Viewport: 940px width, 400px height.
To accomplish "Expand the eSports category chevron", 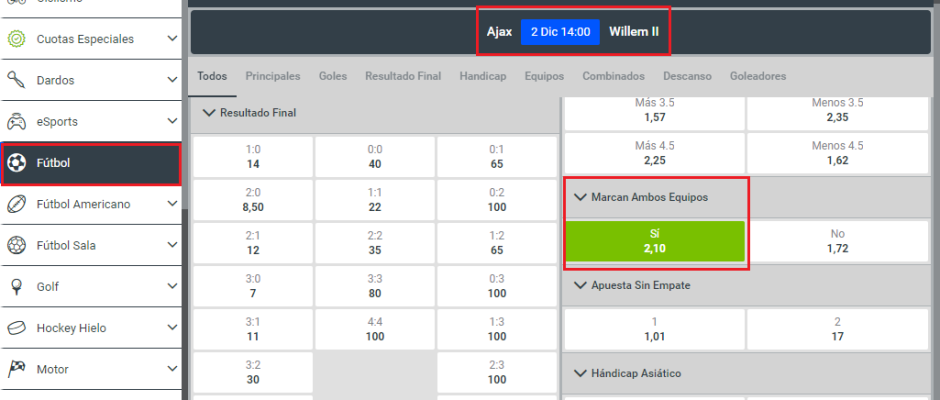I will [172, 122].
